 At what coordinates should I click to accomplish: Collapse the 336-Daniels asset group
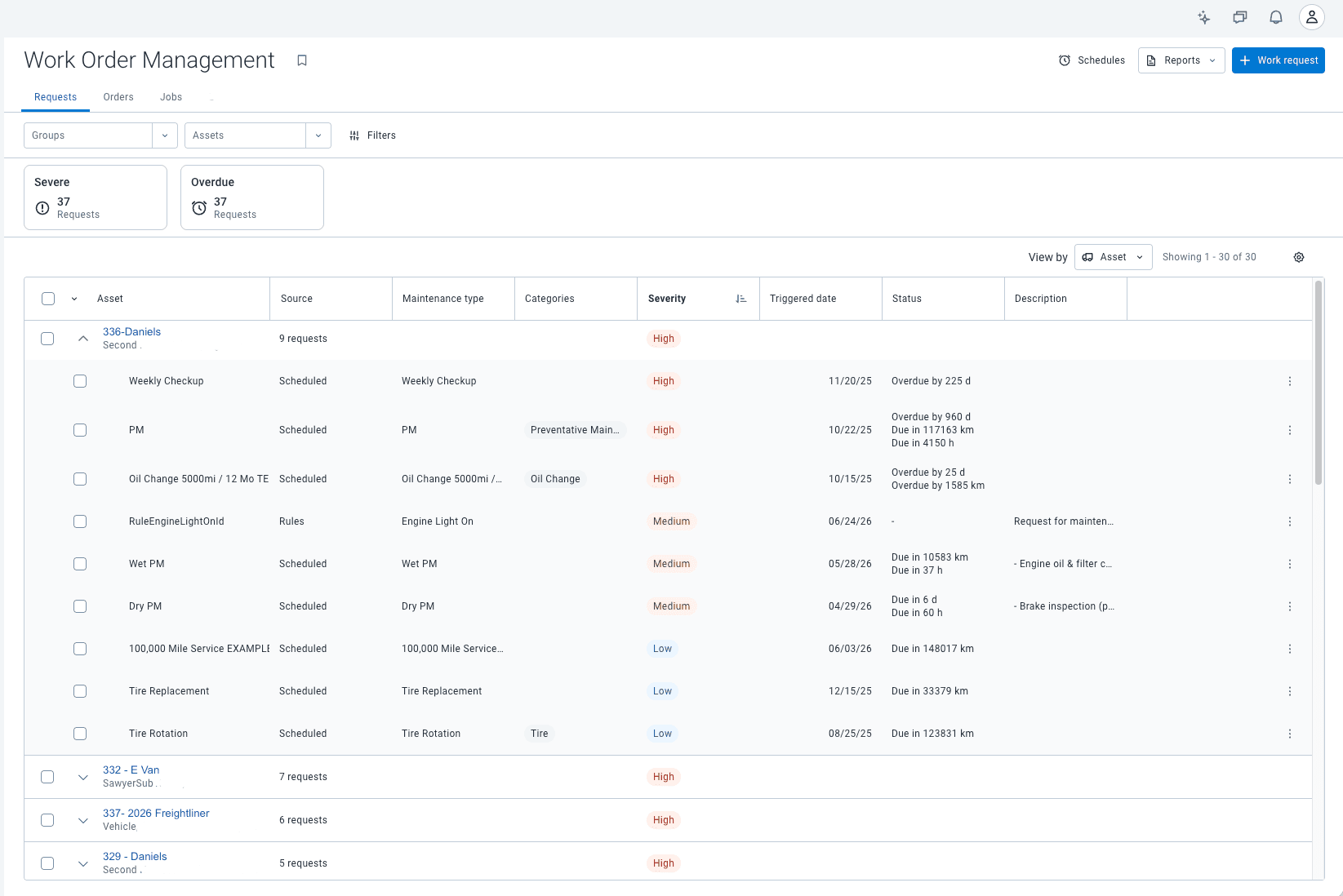click(83, 339)
